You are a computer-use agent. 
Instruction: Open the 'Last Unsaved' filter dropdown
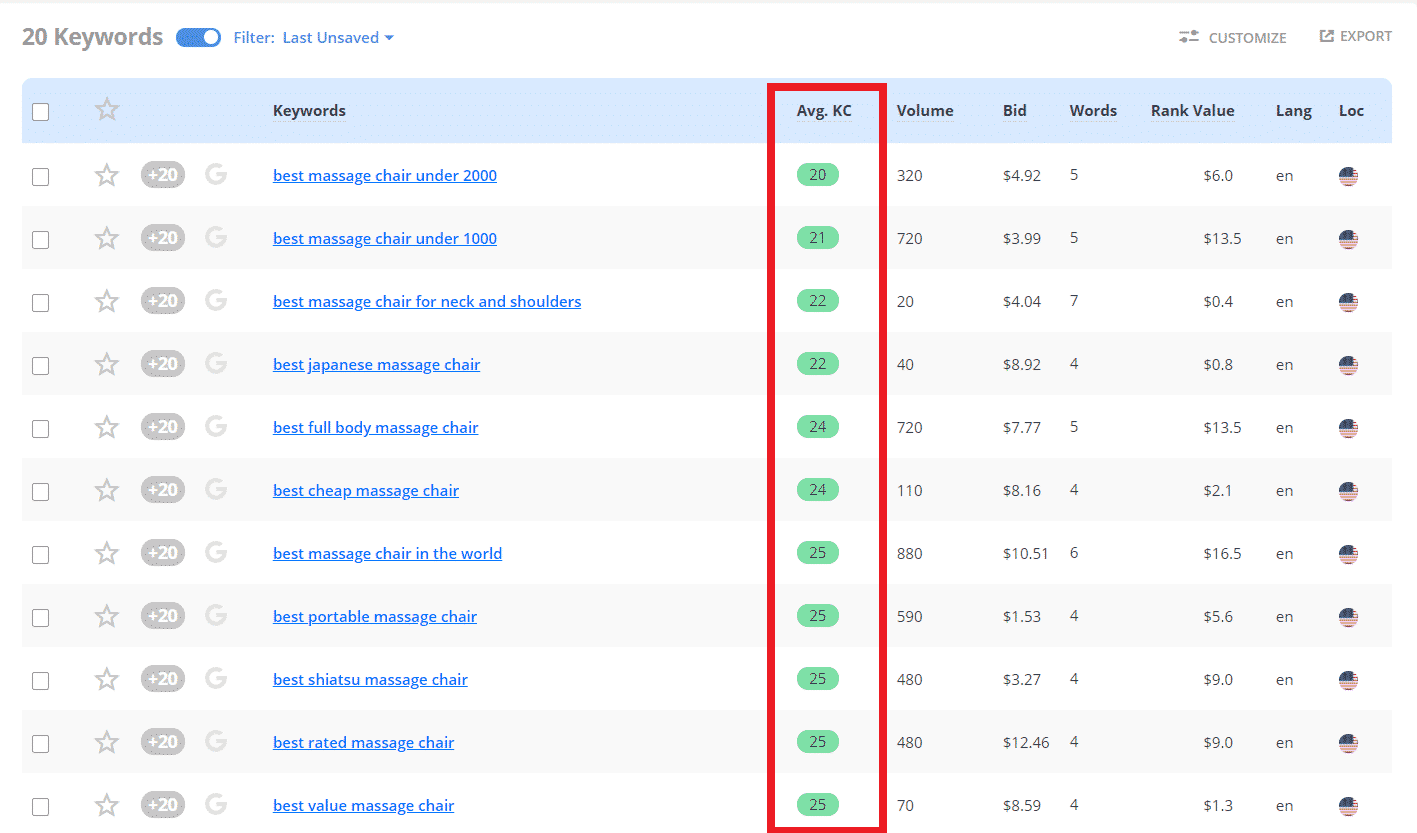338,38
